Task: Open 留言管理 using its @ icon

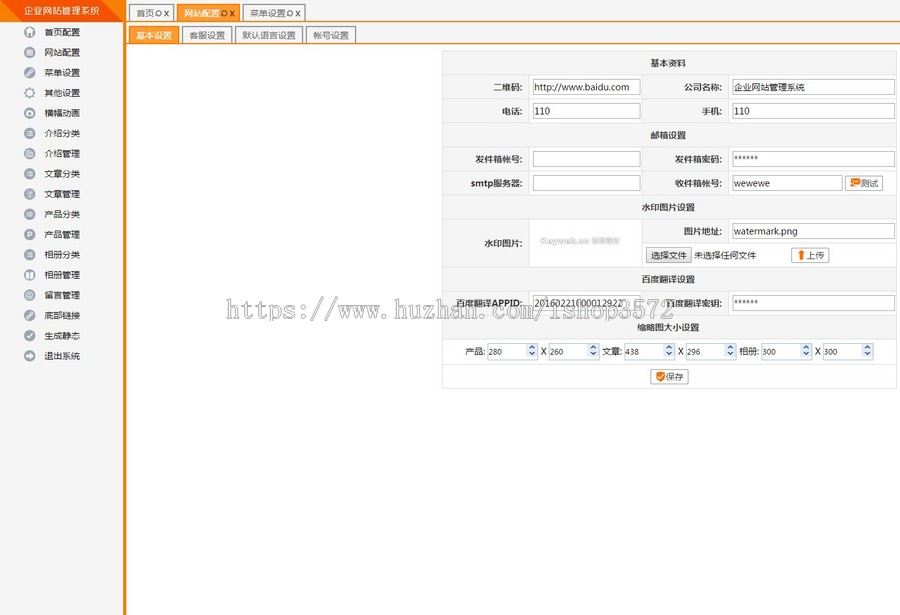Action: tap(30, 294)
